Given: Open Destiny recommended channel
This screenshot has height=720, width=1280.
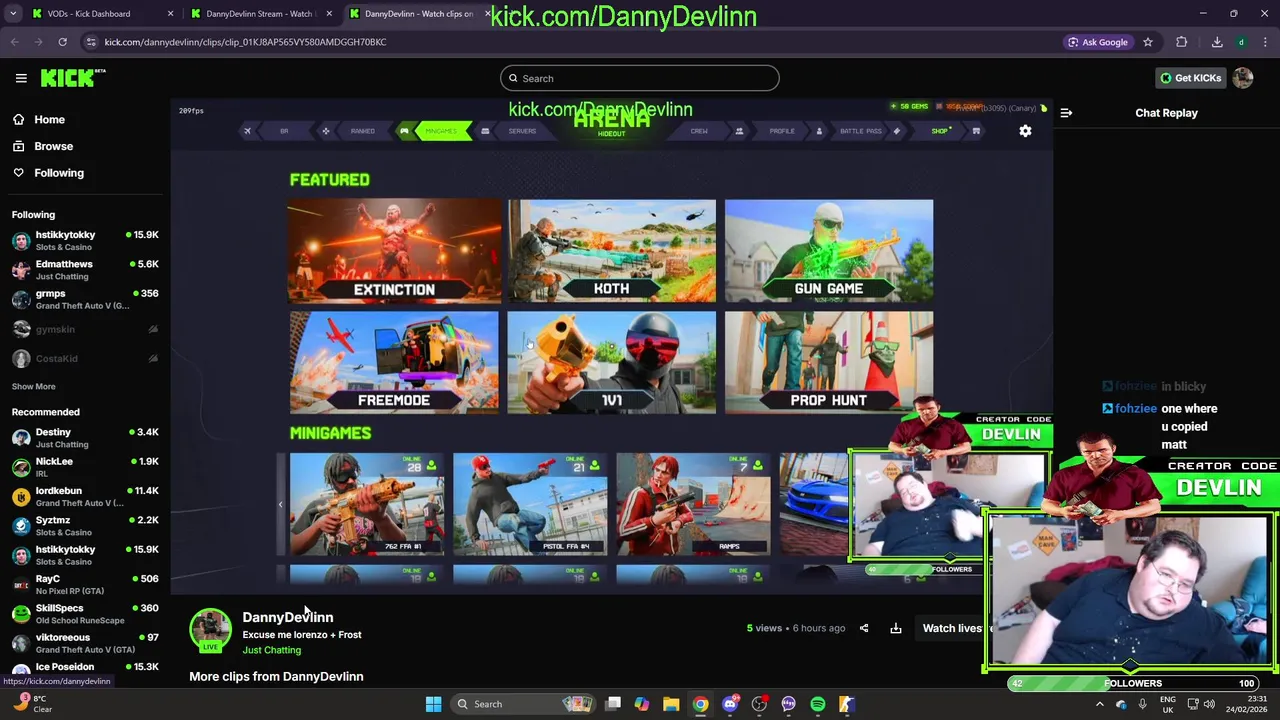Looking at the screenshot, I should tap(85, 438).
